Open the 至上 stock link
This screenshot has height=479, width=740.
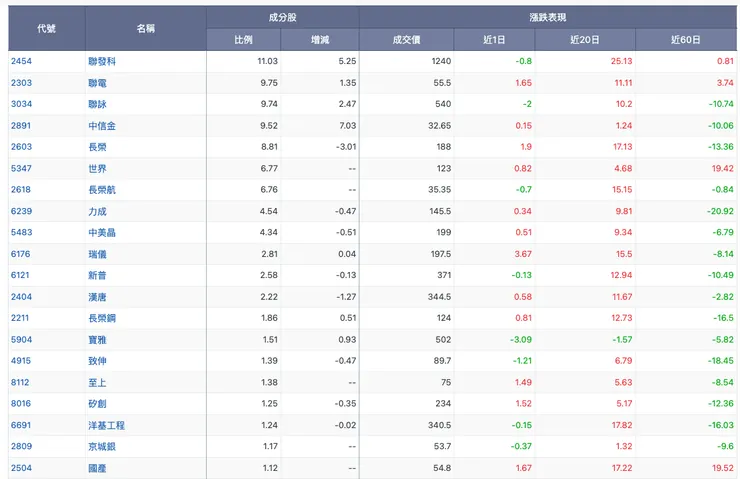click(97, 383)
